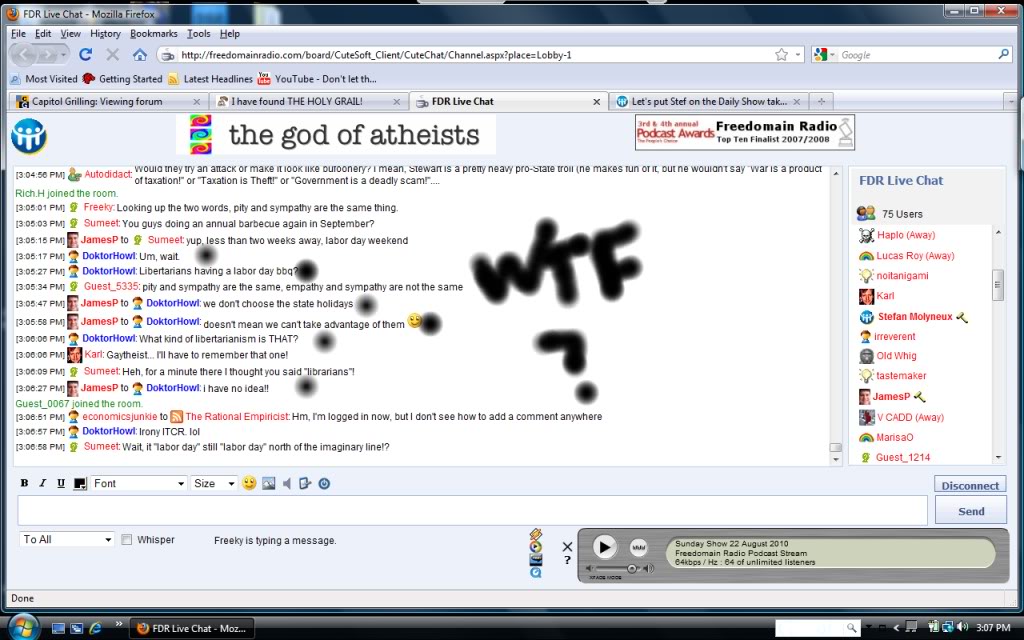Viewport: 1024px width, 640px height.
Task: Go to Firefox home page
Action: [140, 55]
